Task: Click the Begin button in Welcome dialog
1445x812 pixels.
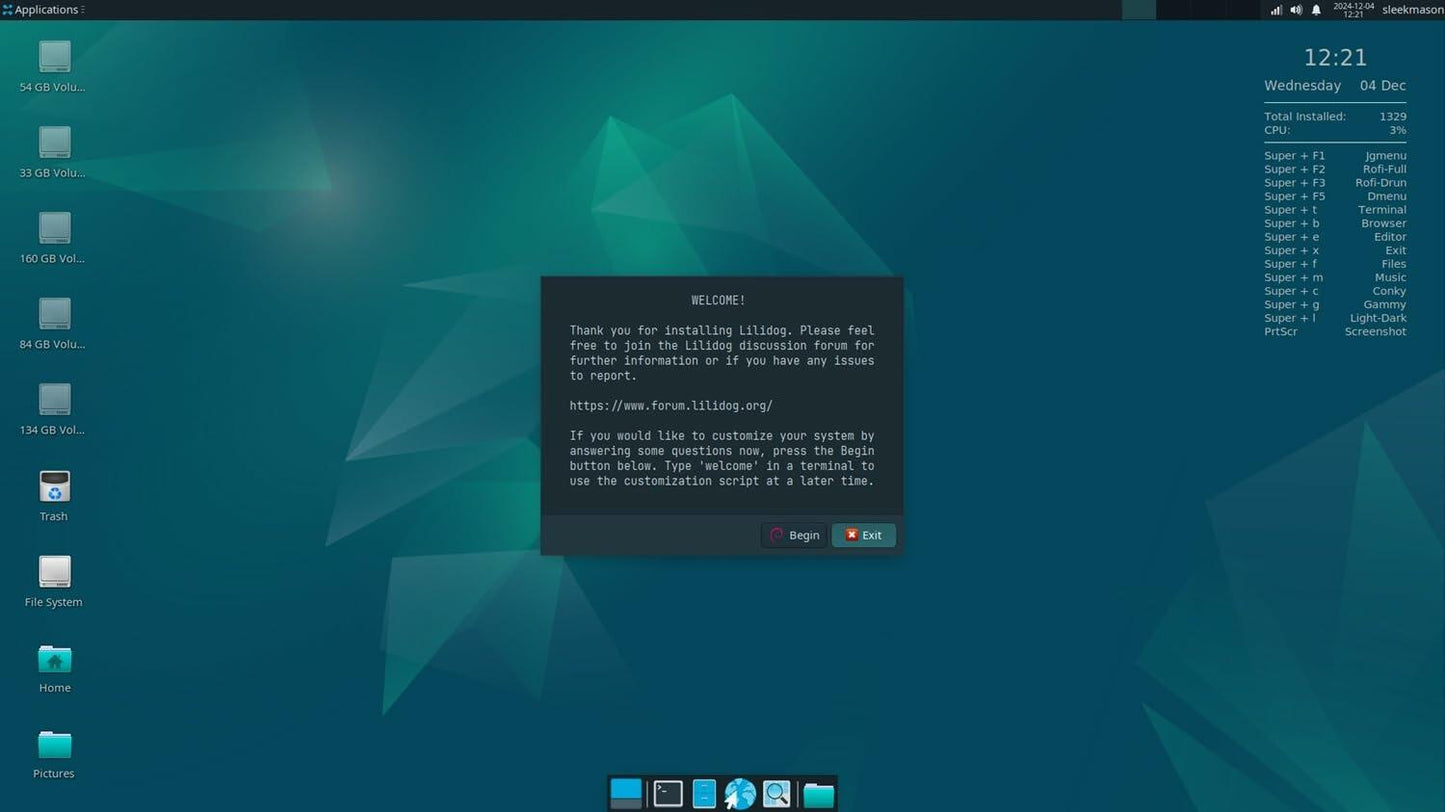Action: tap(794, 535)
